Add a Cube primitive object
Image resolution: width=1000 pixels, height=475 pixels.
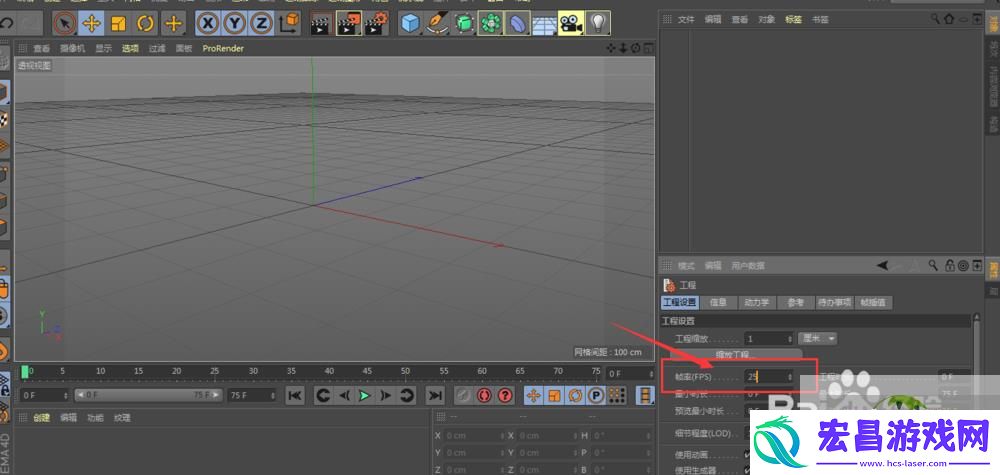point(411,24)
